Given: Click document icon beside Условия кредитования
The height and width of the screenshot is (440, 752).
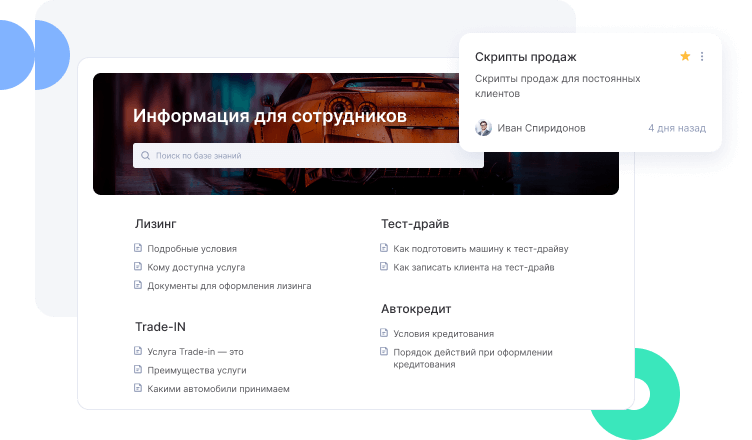Looking at the screenshot, I should point(384,333).
